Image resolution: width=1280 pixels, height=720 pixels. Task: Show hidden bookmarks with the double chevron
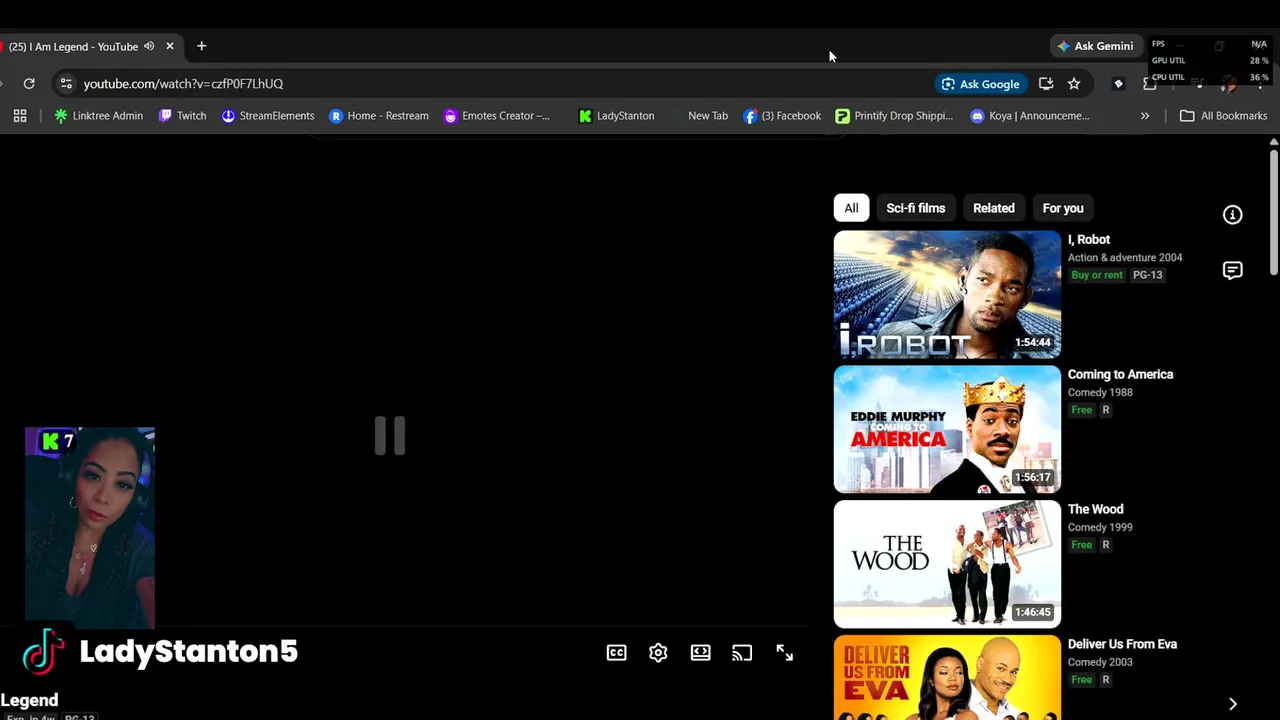pyautogui.click(x=1145, y=116)
